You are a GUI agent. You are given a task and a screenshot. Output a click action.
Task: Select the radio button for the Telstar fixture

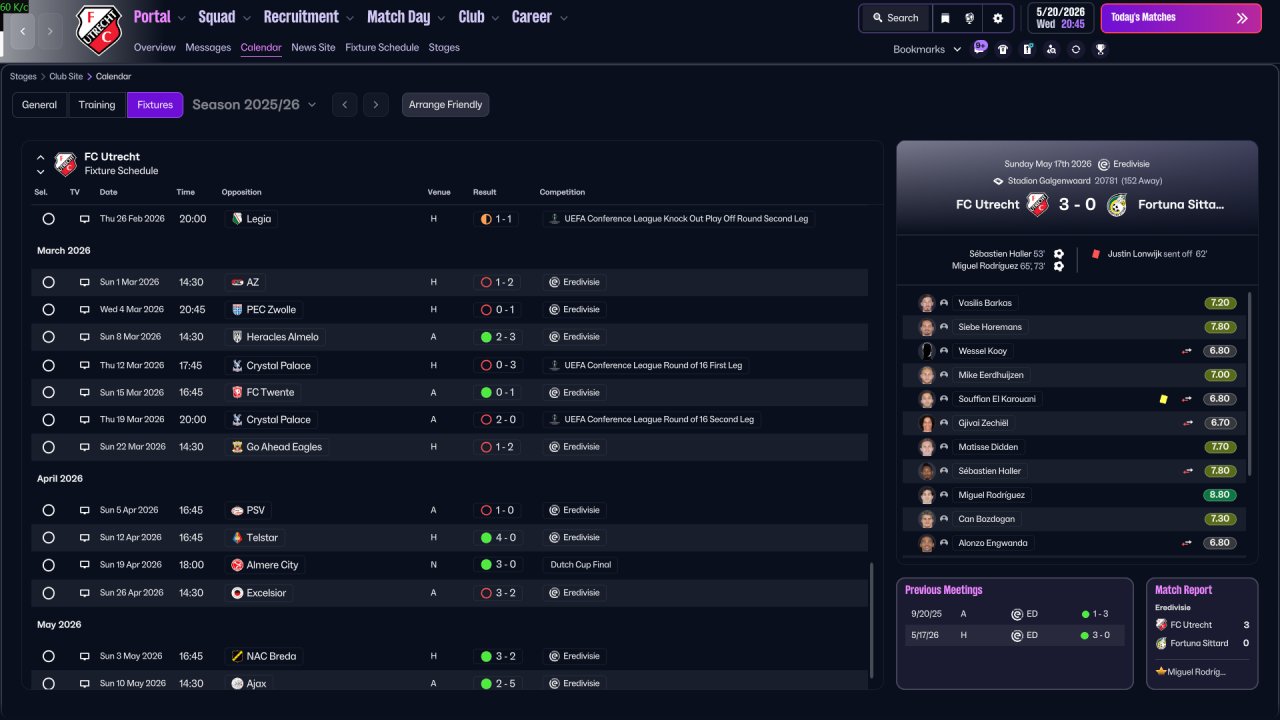point(48,538)
